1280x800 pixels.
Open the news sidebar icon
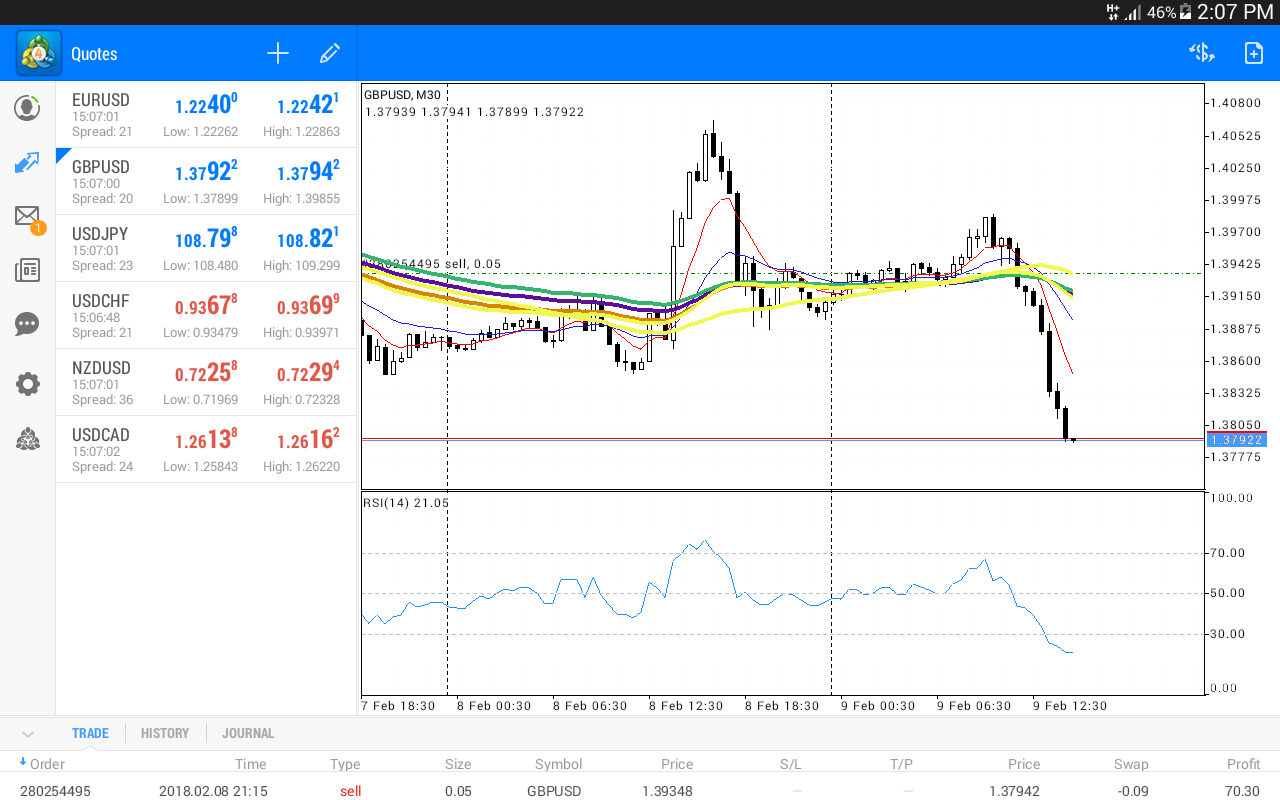27,270
